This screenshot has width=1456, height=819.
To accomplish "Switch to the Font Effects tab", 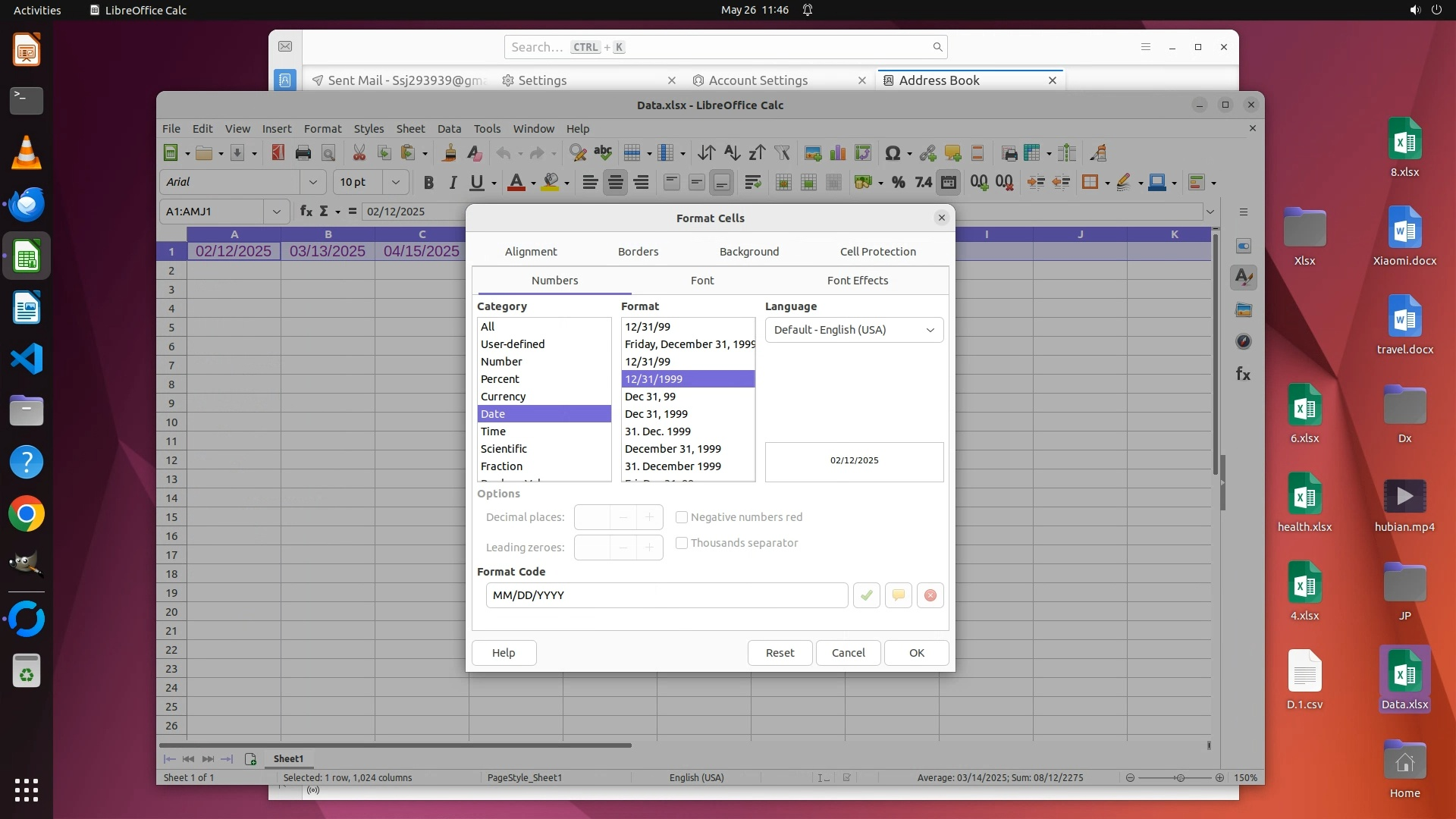I will click(857, 281).
